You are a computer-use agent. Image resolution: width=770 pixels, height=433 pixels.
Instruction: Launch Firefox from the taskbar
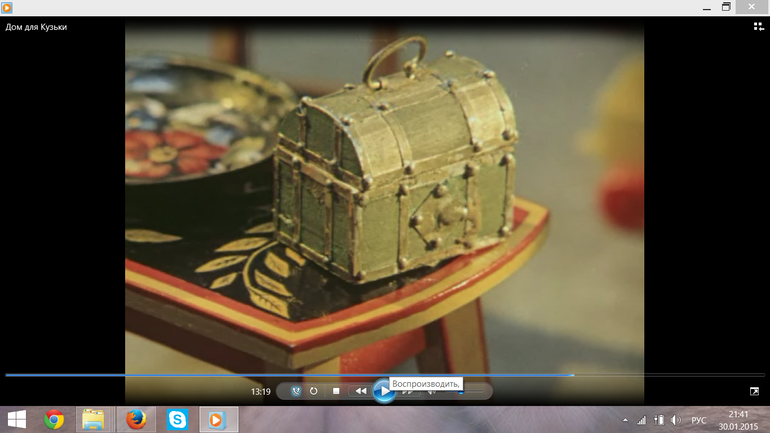(135, 420)
